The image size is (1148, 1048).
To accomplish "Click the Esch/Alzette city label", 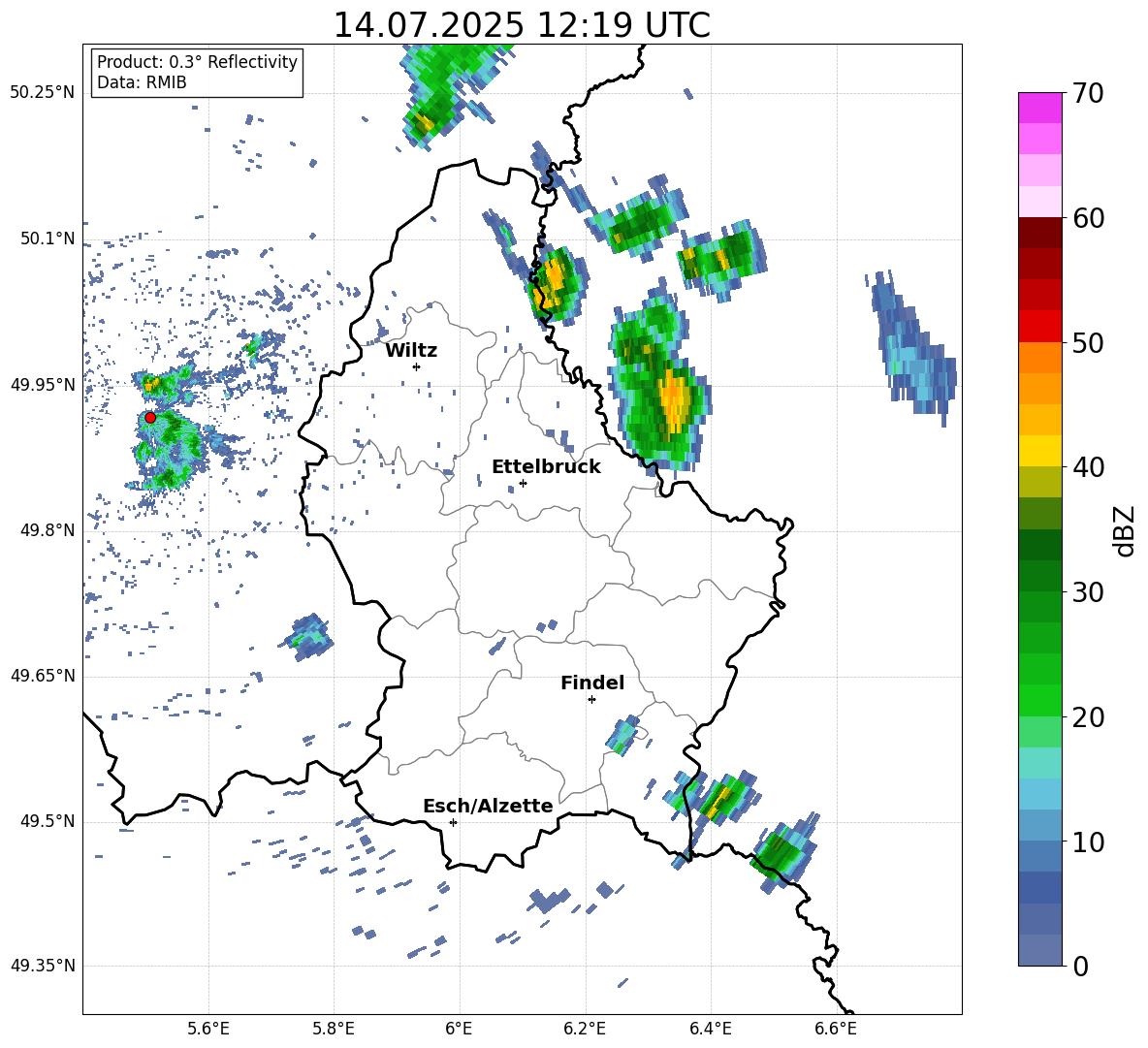I will click(x=488, y=806).
